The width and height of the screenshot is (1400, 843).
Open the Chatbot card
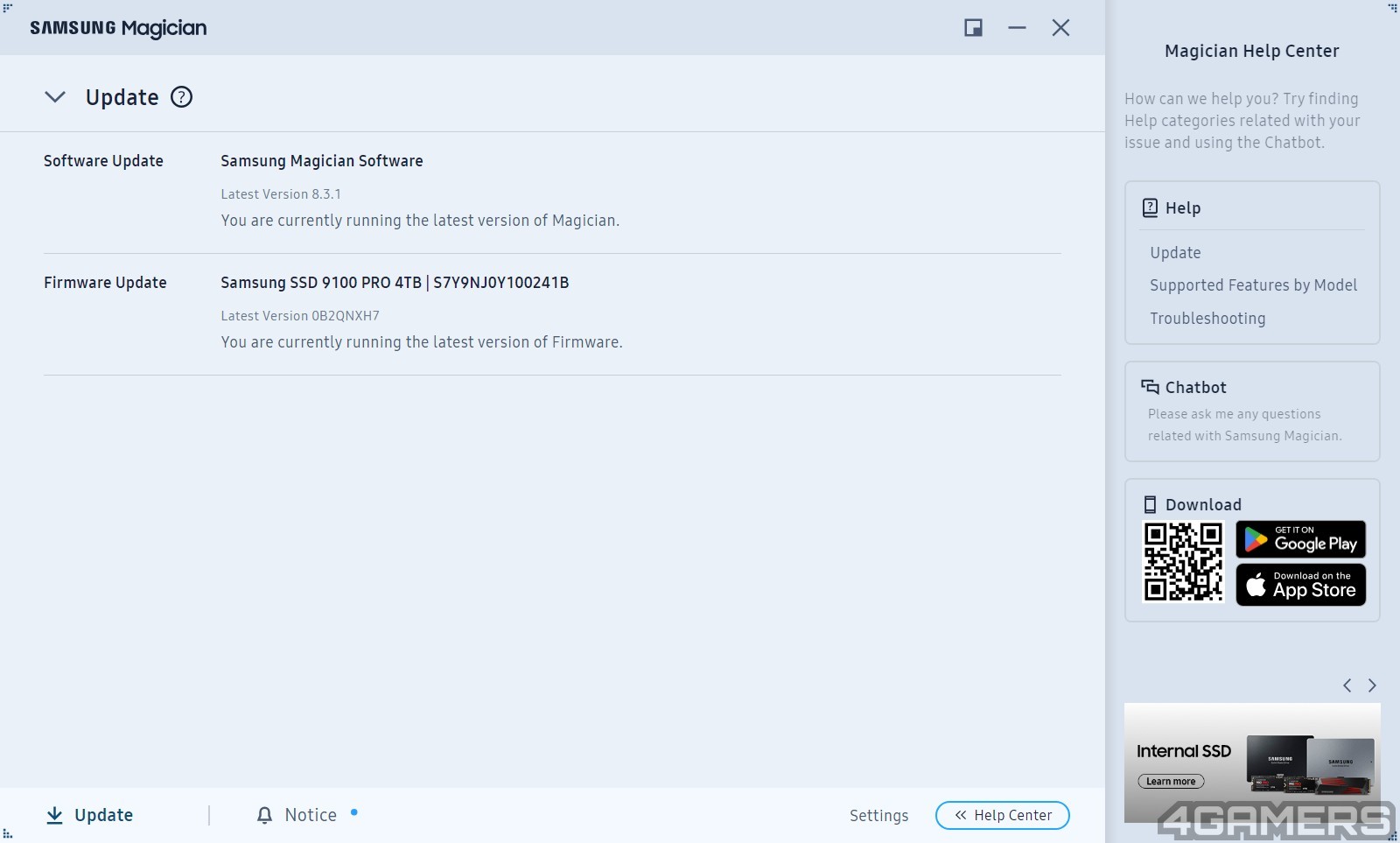tap(1252, 411)
